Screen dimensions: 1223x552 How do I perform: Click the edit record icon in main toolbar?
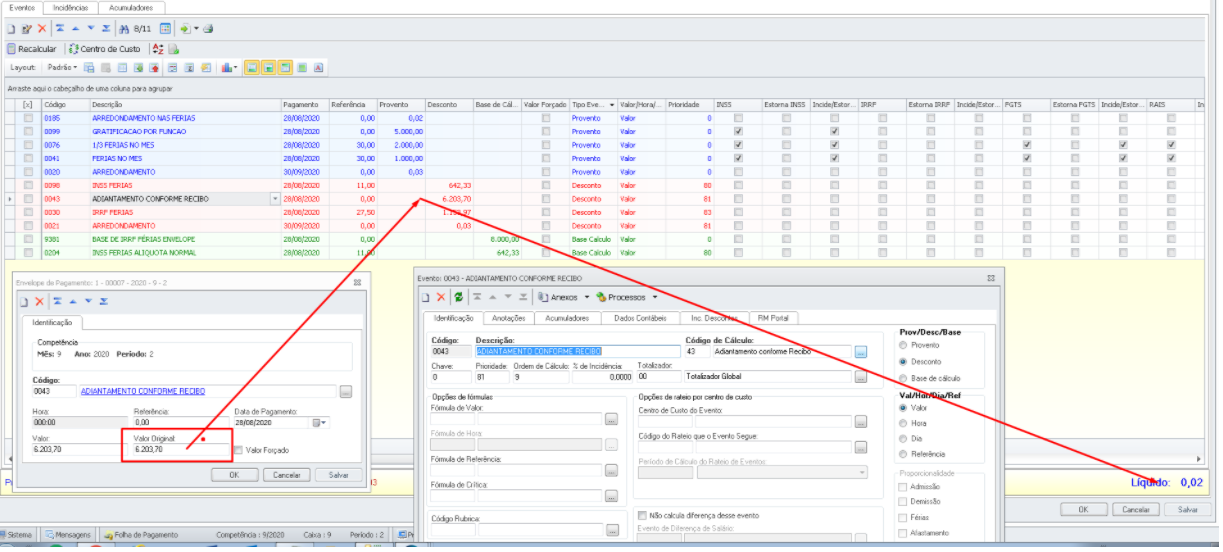pos(26,29)
